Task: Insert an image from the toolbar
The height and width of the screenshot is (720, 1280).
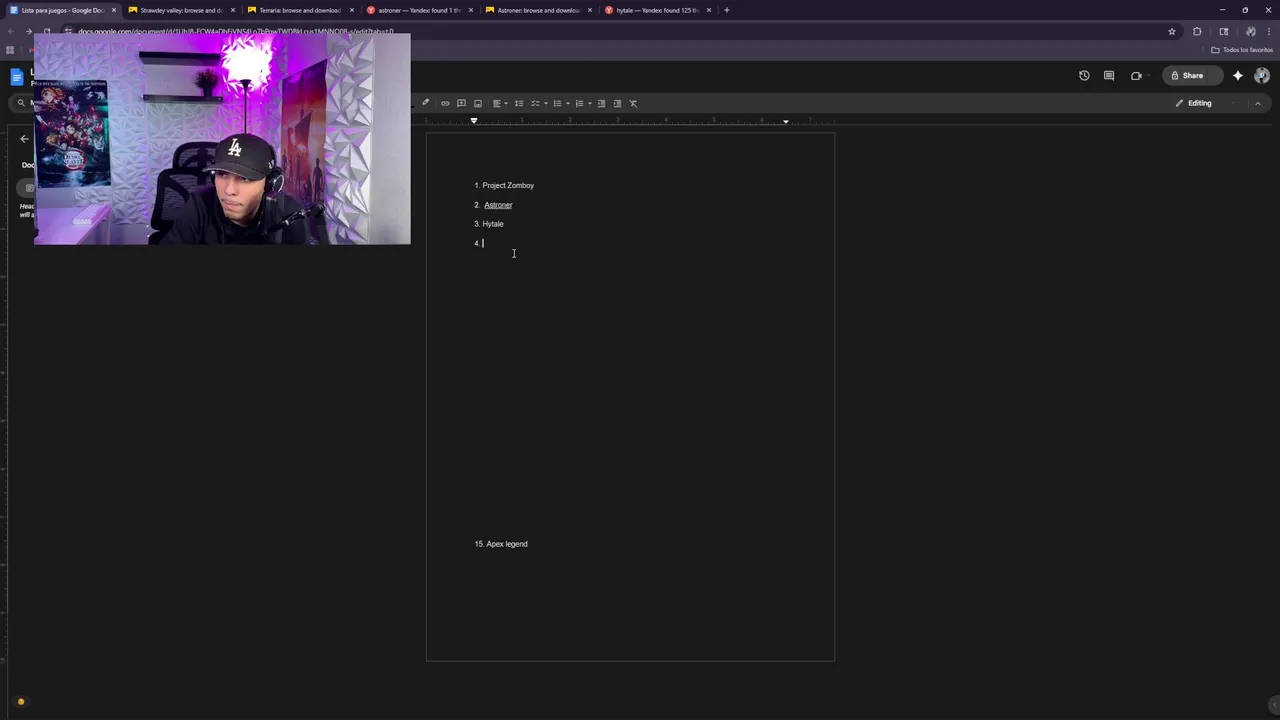Action: (477, 103)
